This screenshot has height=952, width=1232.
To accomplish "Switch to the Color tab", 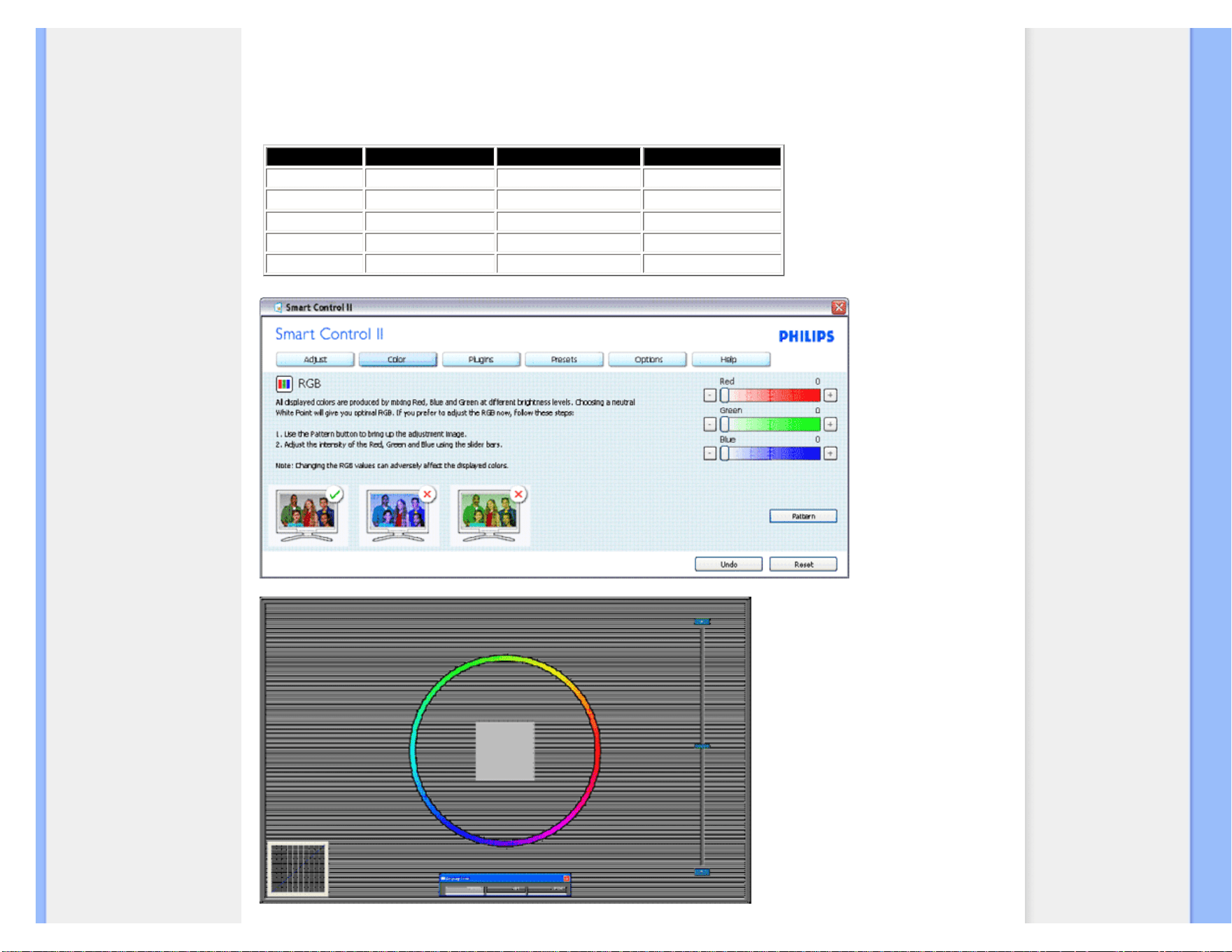I will pyautogui.click(x=397, y=360).
